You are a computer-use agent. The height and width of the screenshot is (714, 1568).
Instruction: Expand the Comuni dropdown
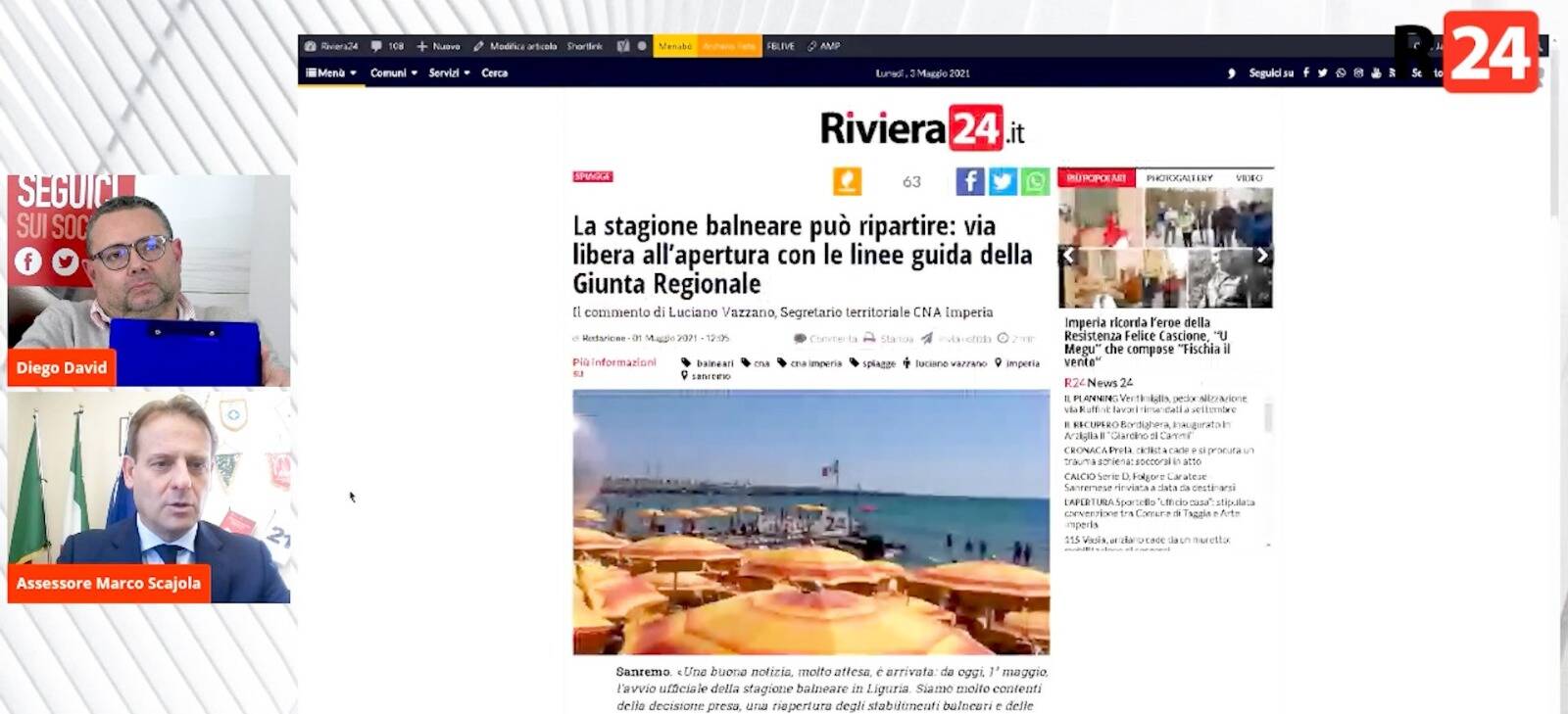[x=394, y=73]
